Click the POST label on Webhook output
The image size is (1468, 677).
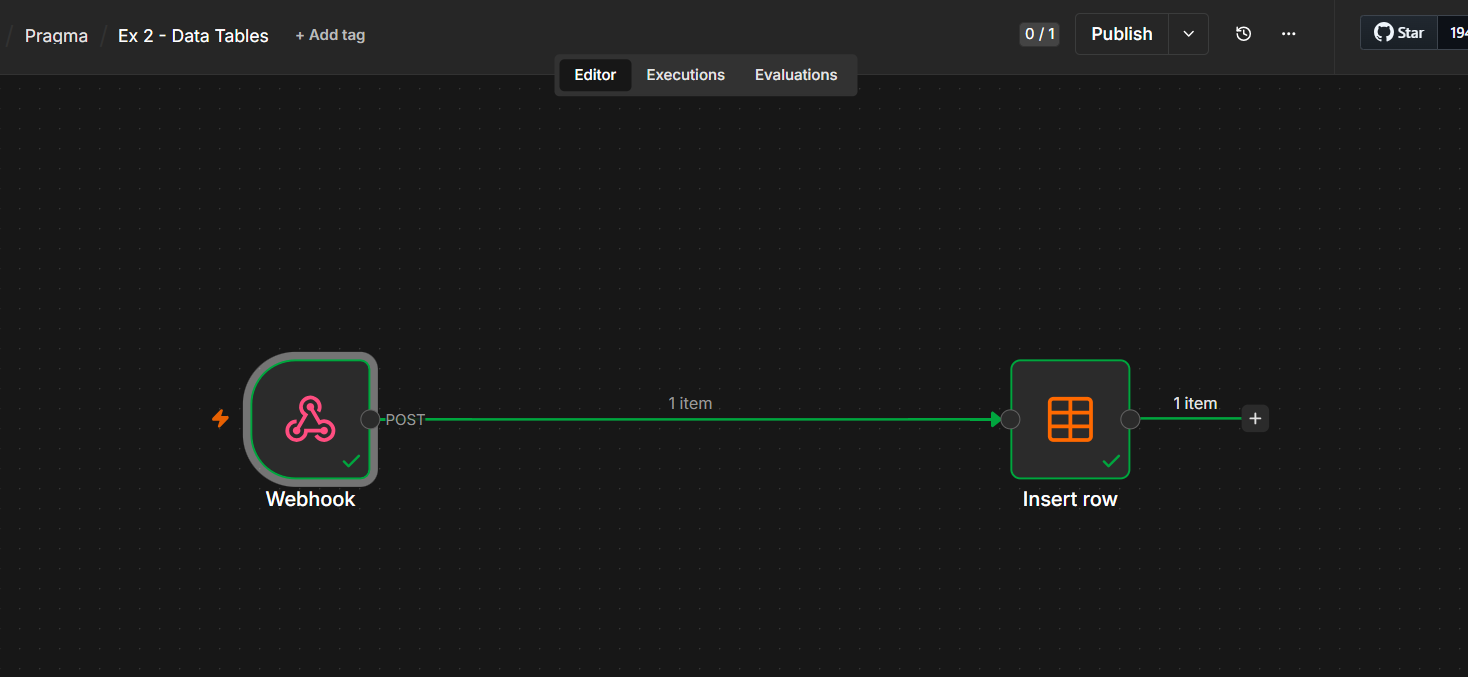pyautogui.click(x=405, y=420)
